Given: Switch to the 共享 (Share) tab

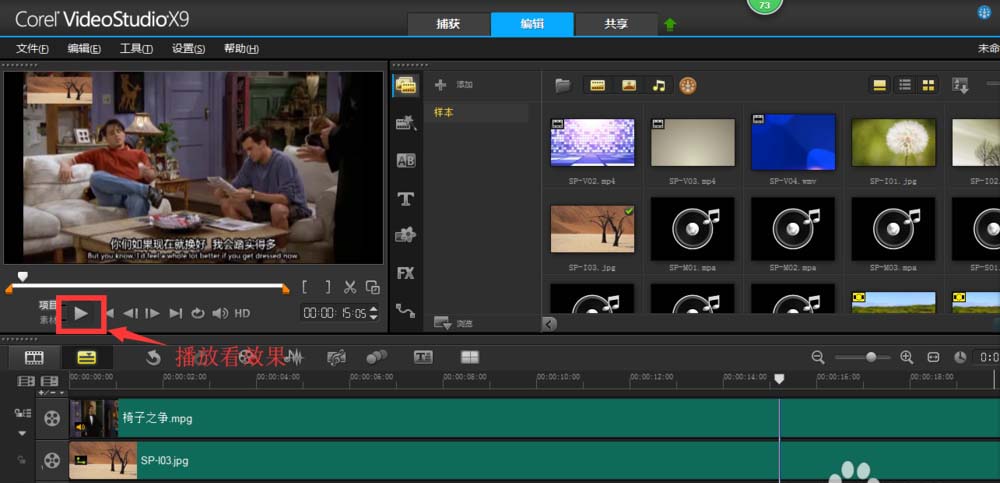Looking at the screenshot, I should tap(617, 24).
